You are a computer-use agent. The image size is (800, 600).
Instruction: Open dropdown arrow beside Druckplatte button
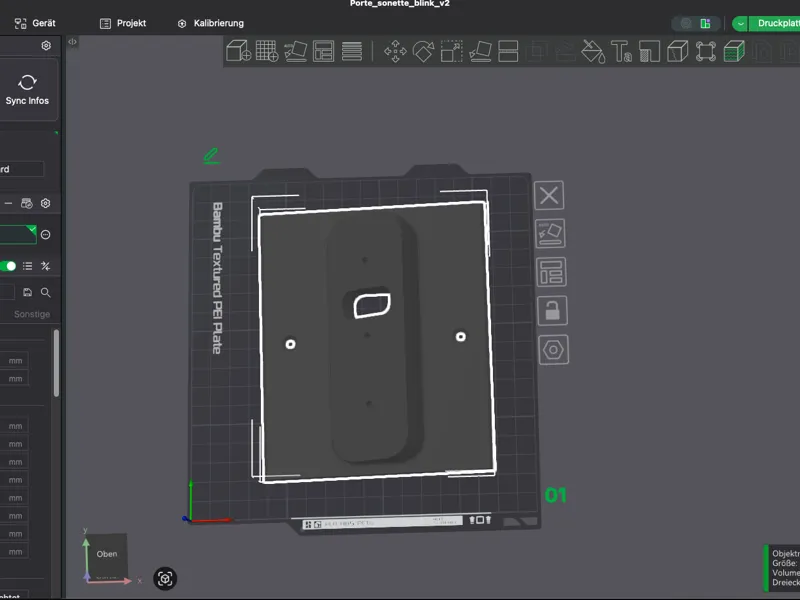point(740,23)
